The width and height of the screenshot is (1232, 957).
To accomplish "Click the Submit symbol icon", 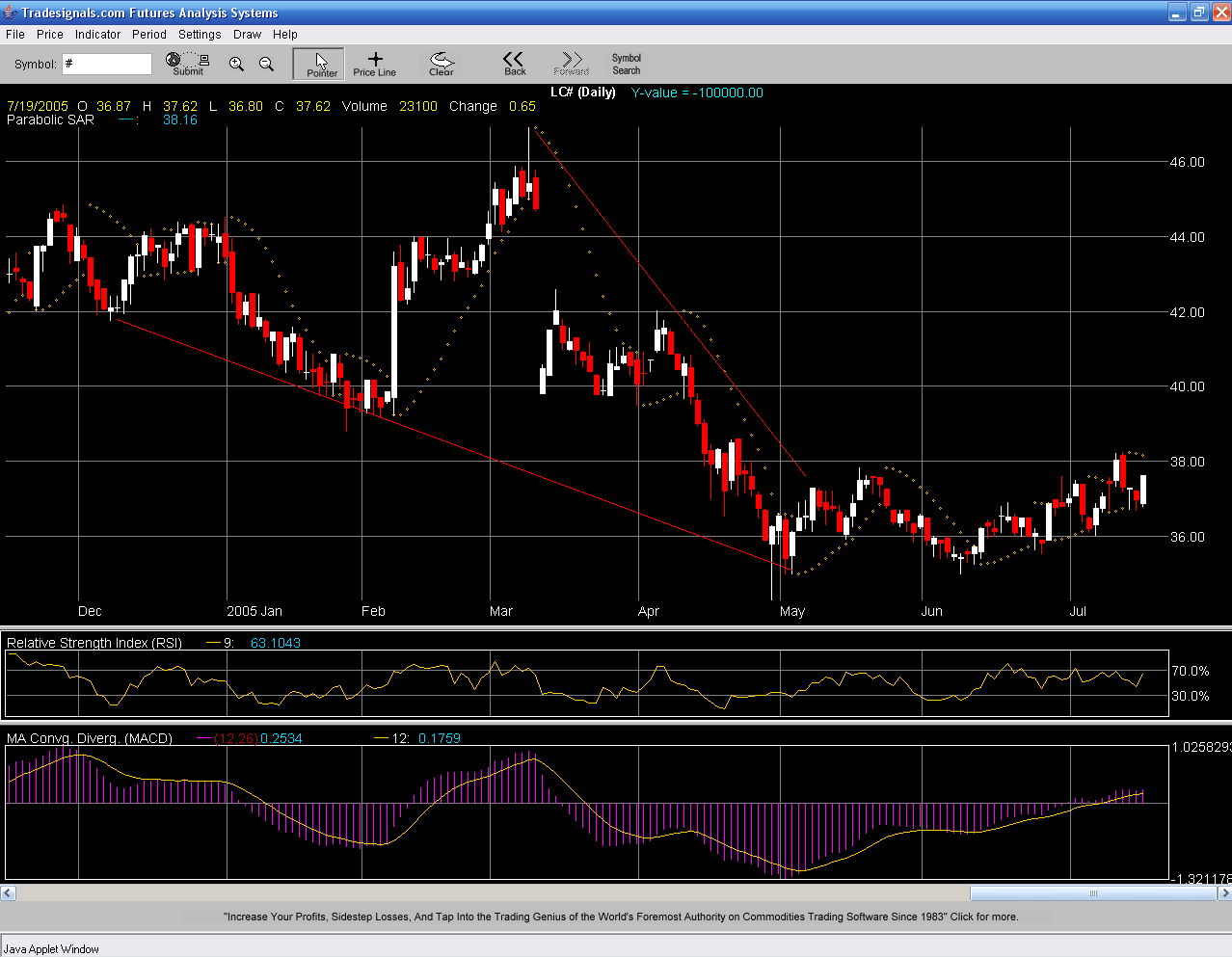I will [187, 65].
